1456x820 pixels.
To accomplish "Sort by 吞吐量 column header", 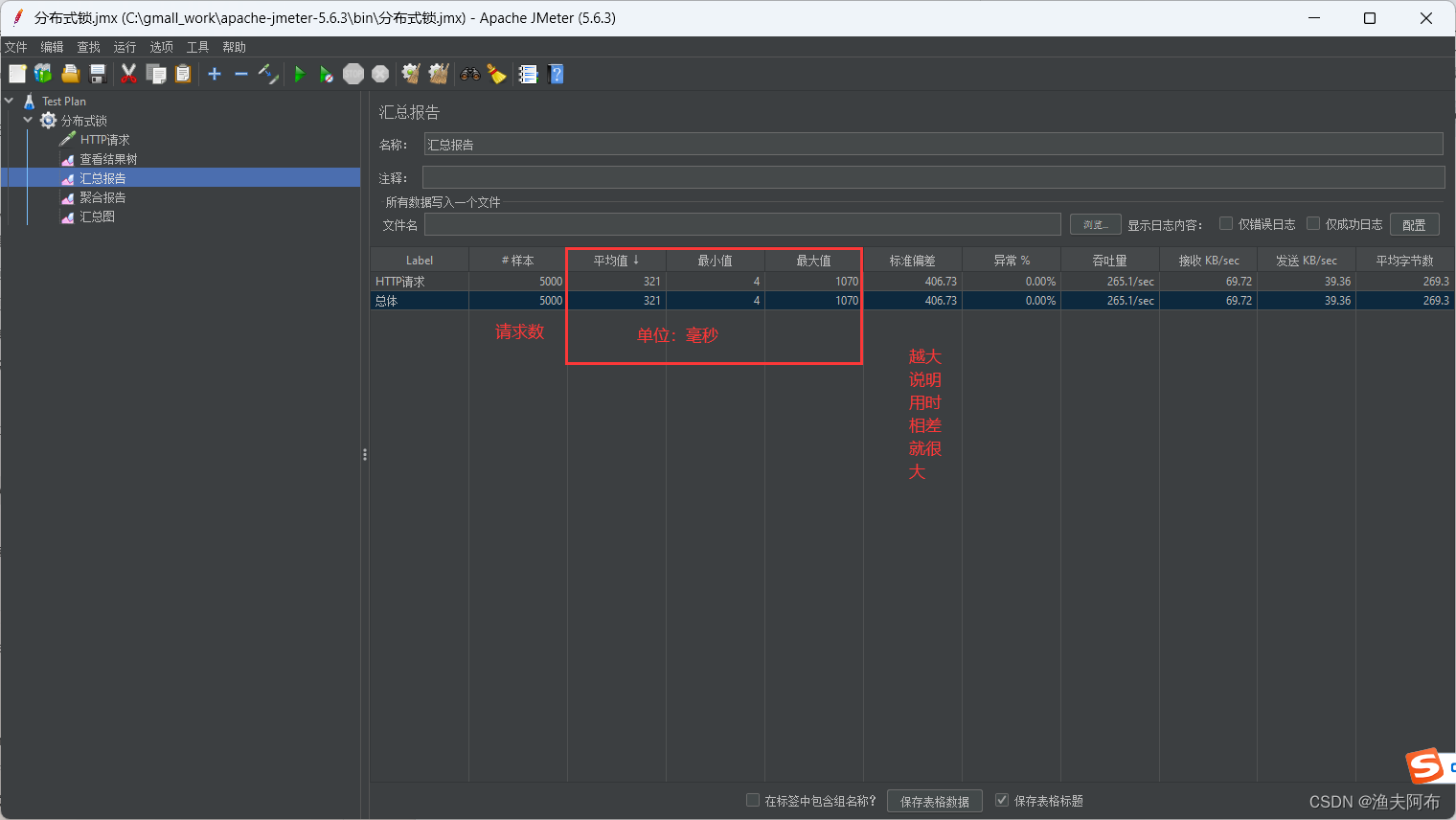I will click(x=1109, y=261).
